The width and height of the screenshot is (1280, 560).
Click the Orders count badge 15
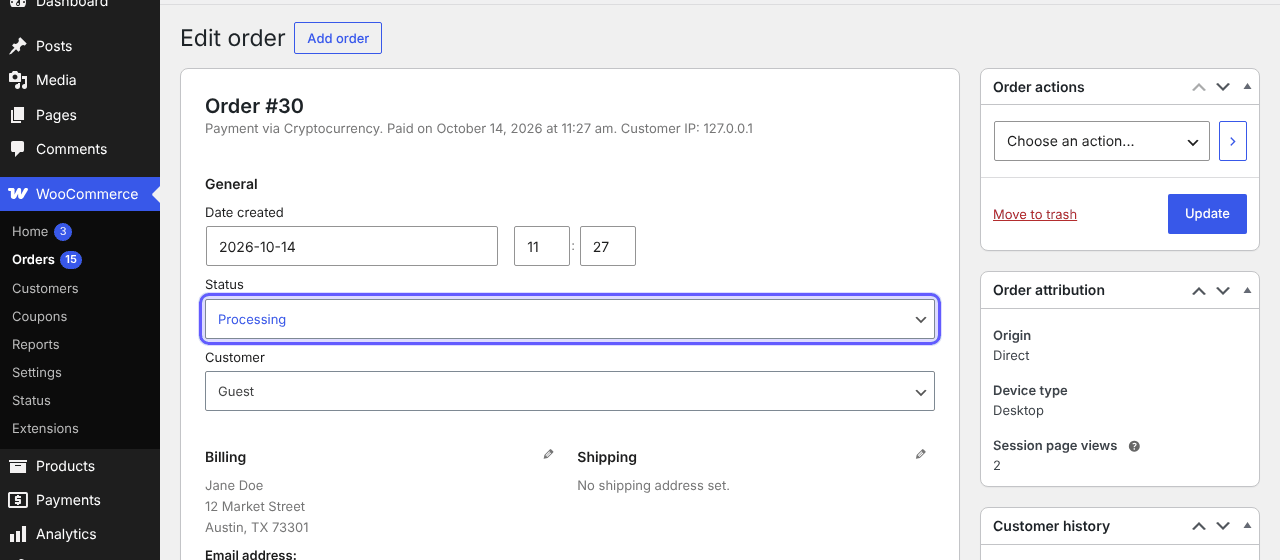click(x=71, y=259)
